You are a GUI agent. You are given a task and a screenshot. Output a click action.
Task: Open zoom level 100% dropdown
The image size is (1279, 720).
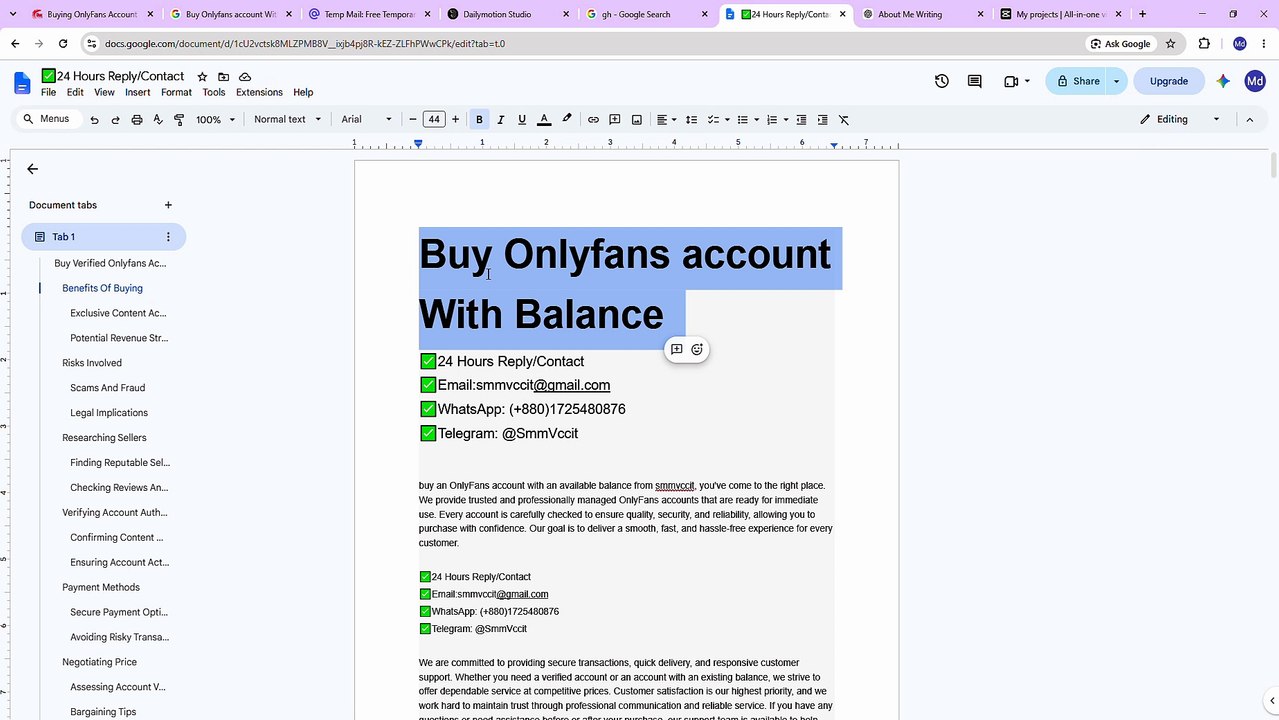coord(215,120)
